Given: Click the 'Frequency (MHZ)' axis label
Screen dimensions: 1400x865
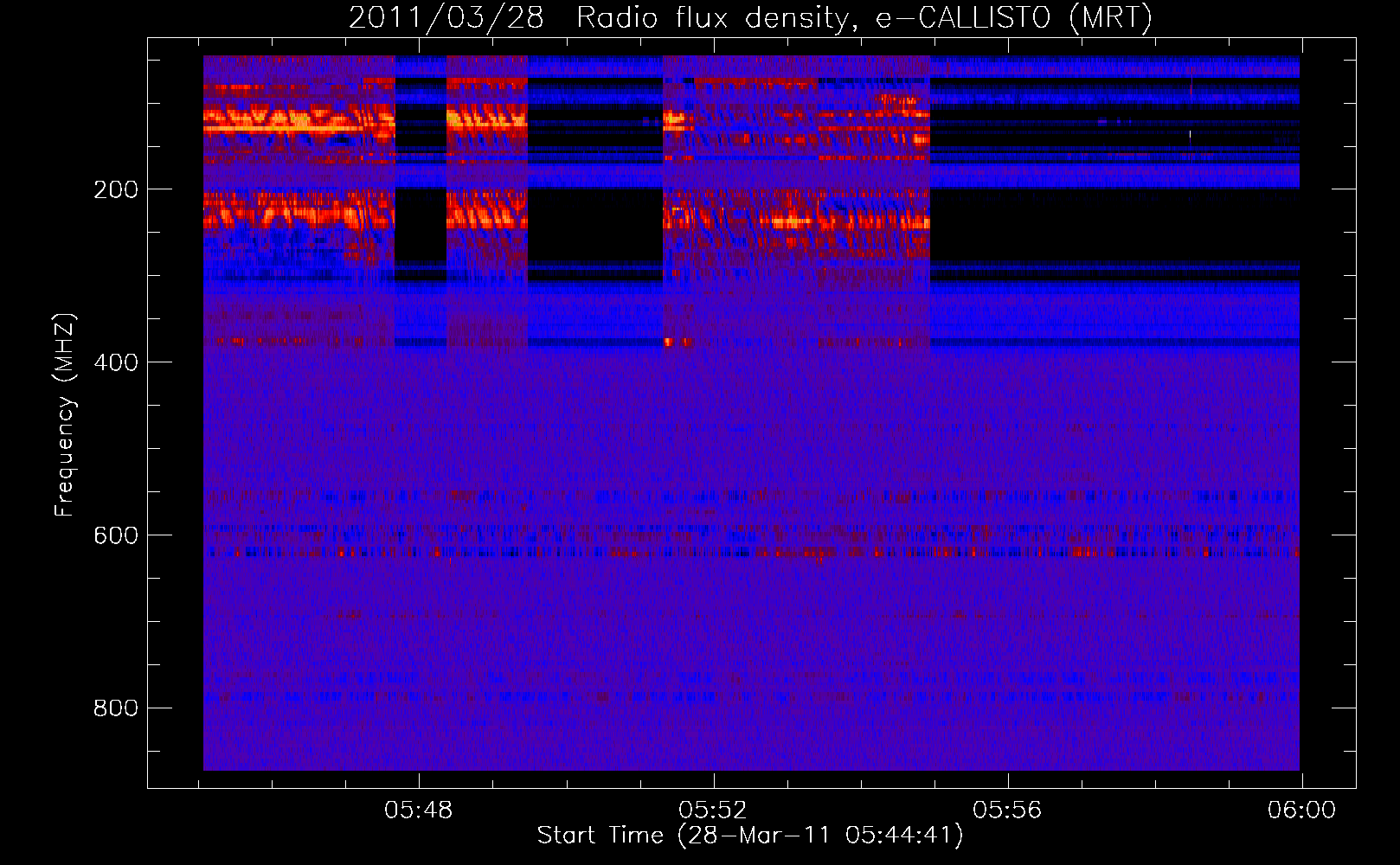Looking at the screenshot, I should tap(64, 415).
